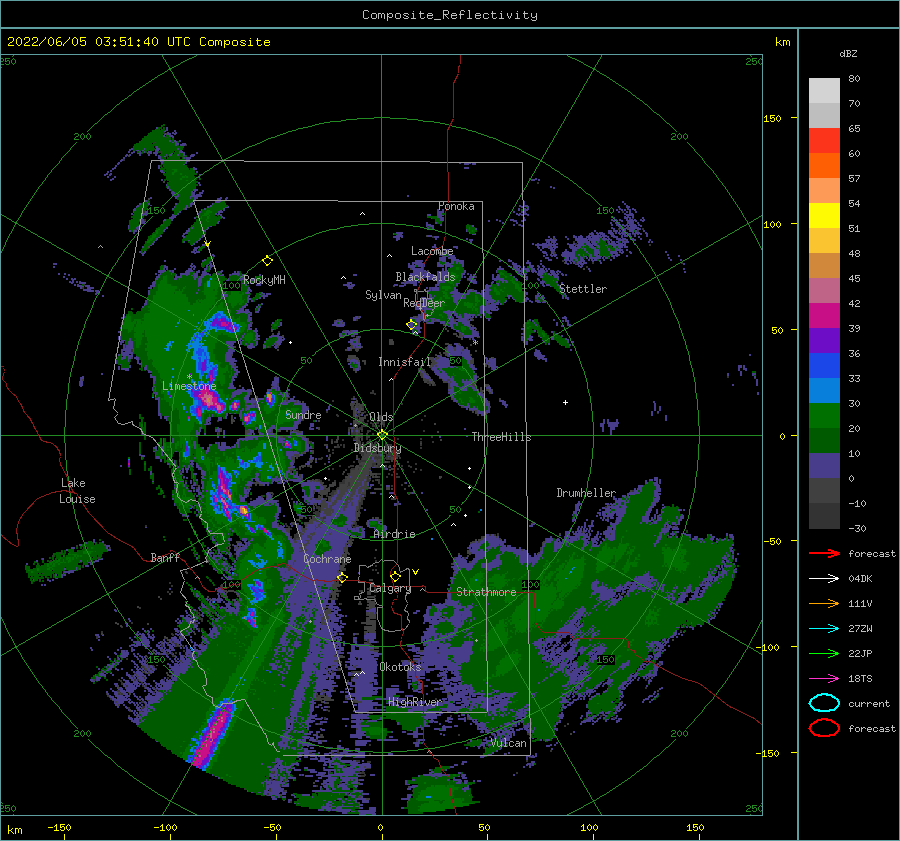Click the Banff label
This screenshot has height=841, width=900.
tap(165, 557)
